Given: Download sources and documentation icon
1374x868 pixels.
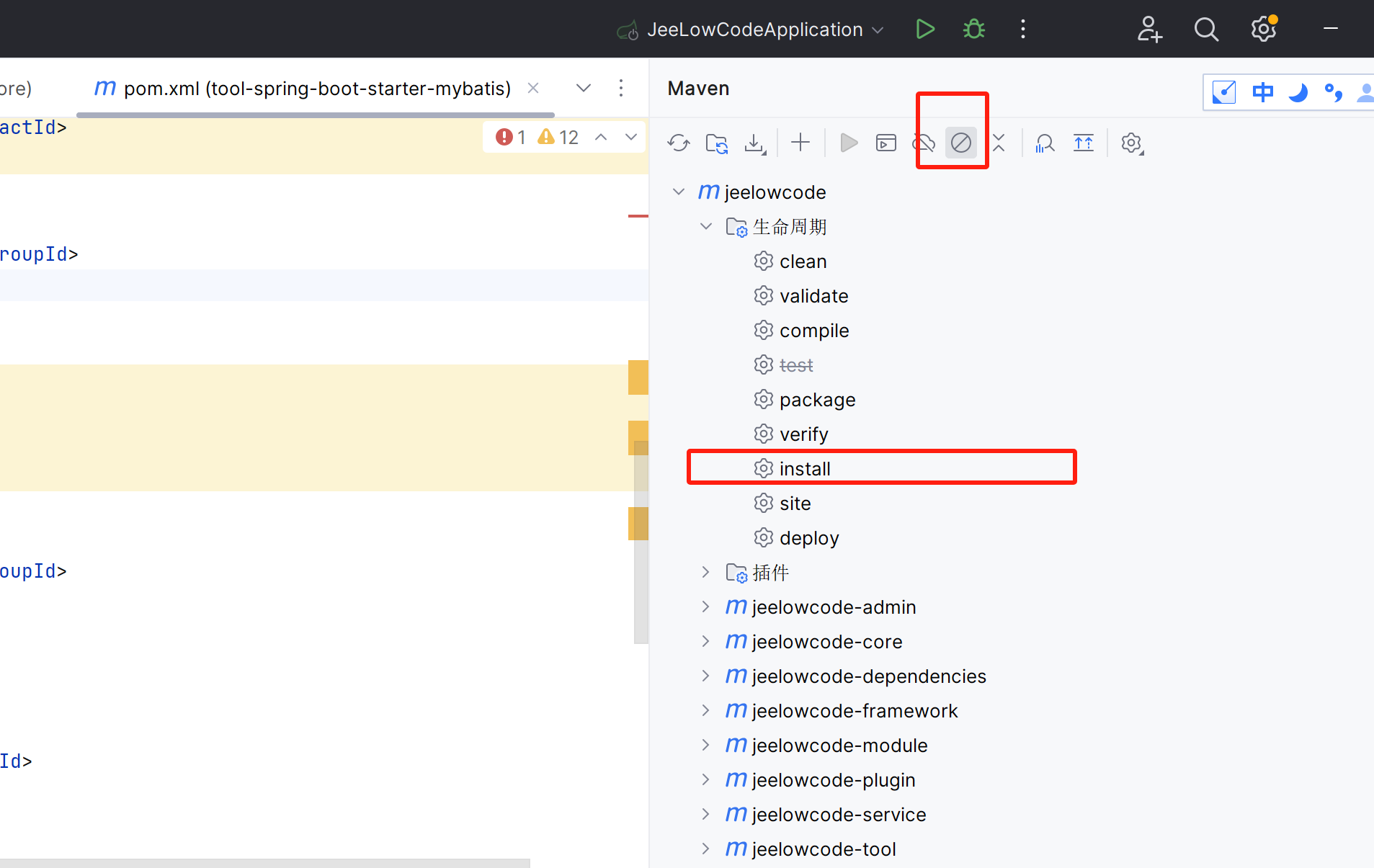Looking at the screenshot, I should 754,143.
